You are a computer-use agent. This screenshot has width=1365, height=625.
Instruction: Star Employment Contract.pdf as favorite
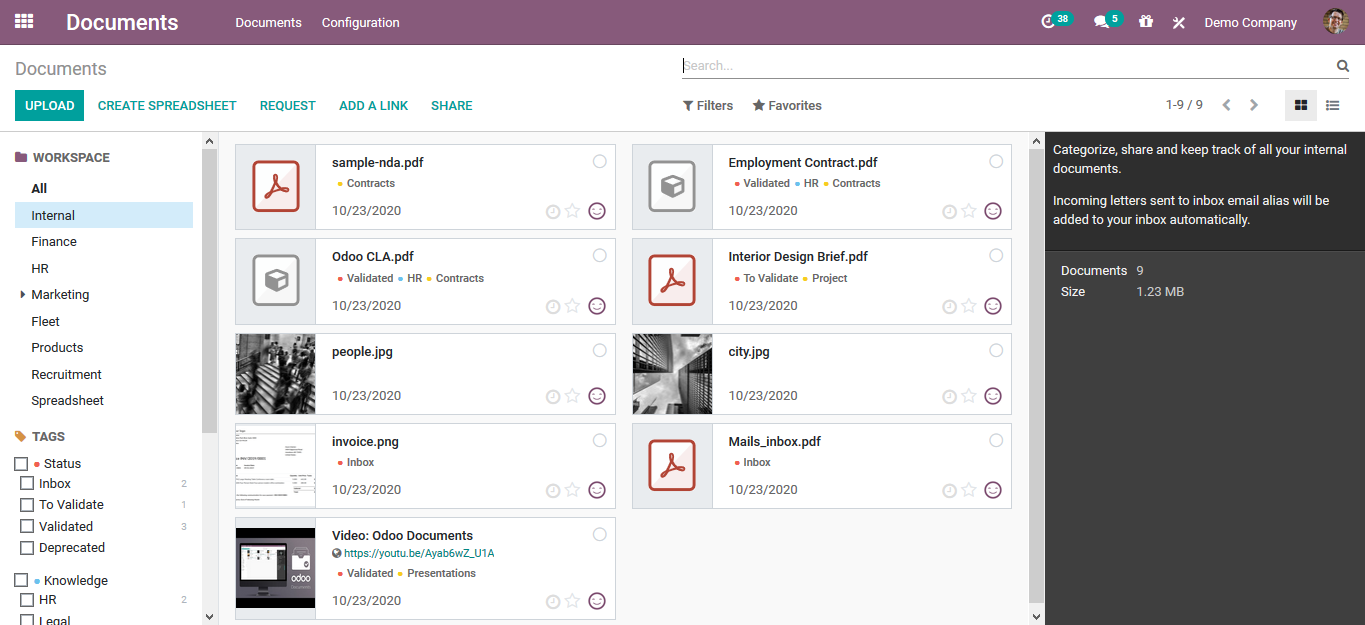tap(969, 211)
